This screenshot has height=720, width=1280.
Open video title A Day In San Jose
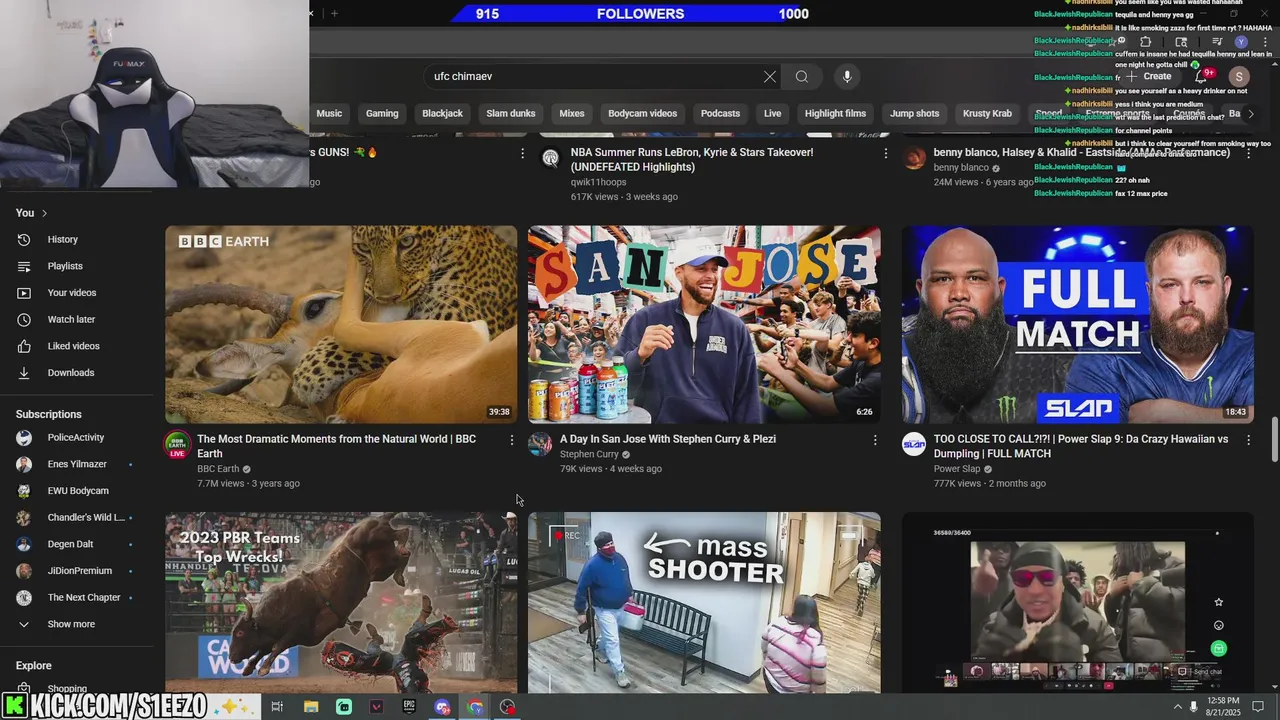(x=668, y=439)
